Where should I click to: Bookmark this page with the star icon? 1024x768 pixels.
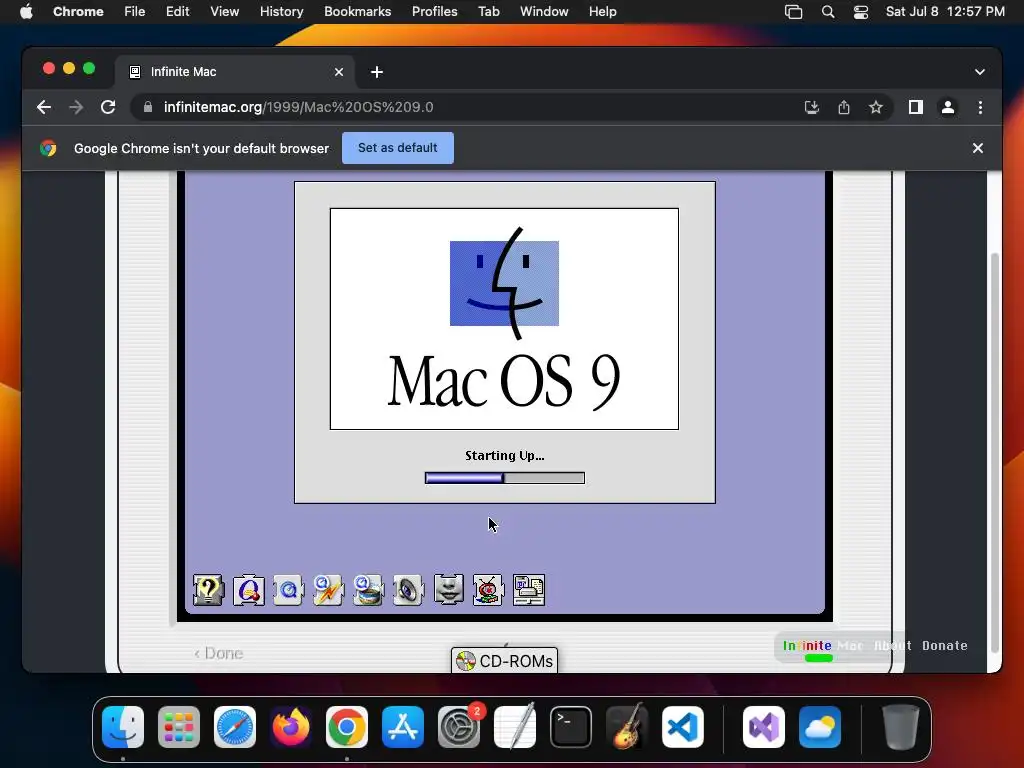876,107
